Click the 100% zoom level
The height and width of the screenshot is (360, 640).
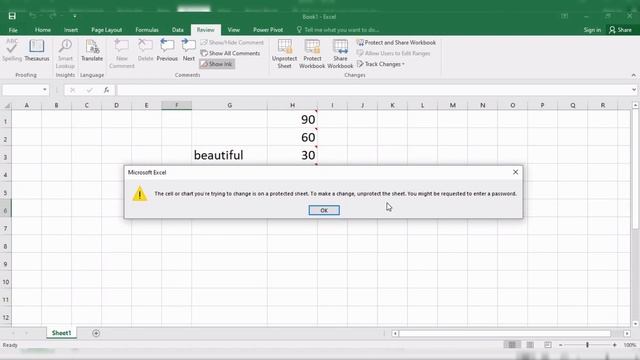point(630,345)
